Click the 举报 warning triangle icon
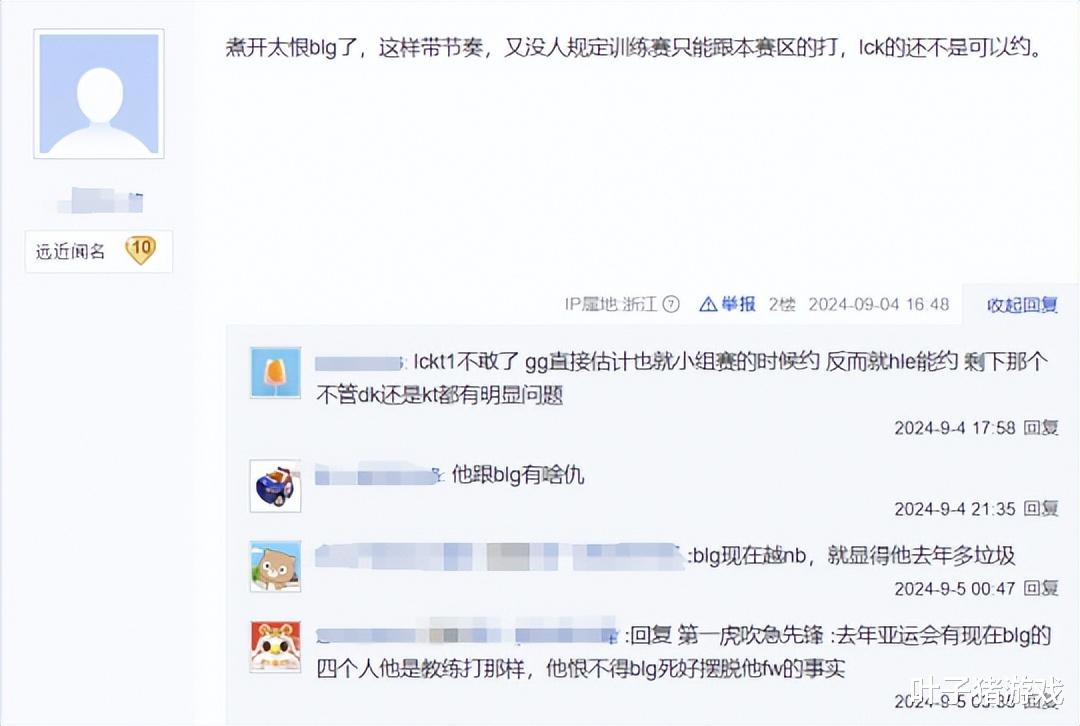Screen dimensions: 1080x726 [708, 304]
